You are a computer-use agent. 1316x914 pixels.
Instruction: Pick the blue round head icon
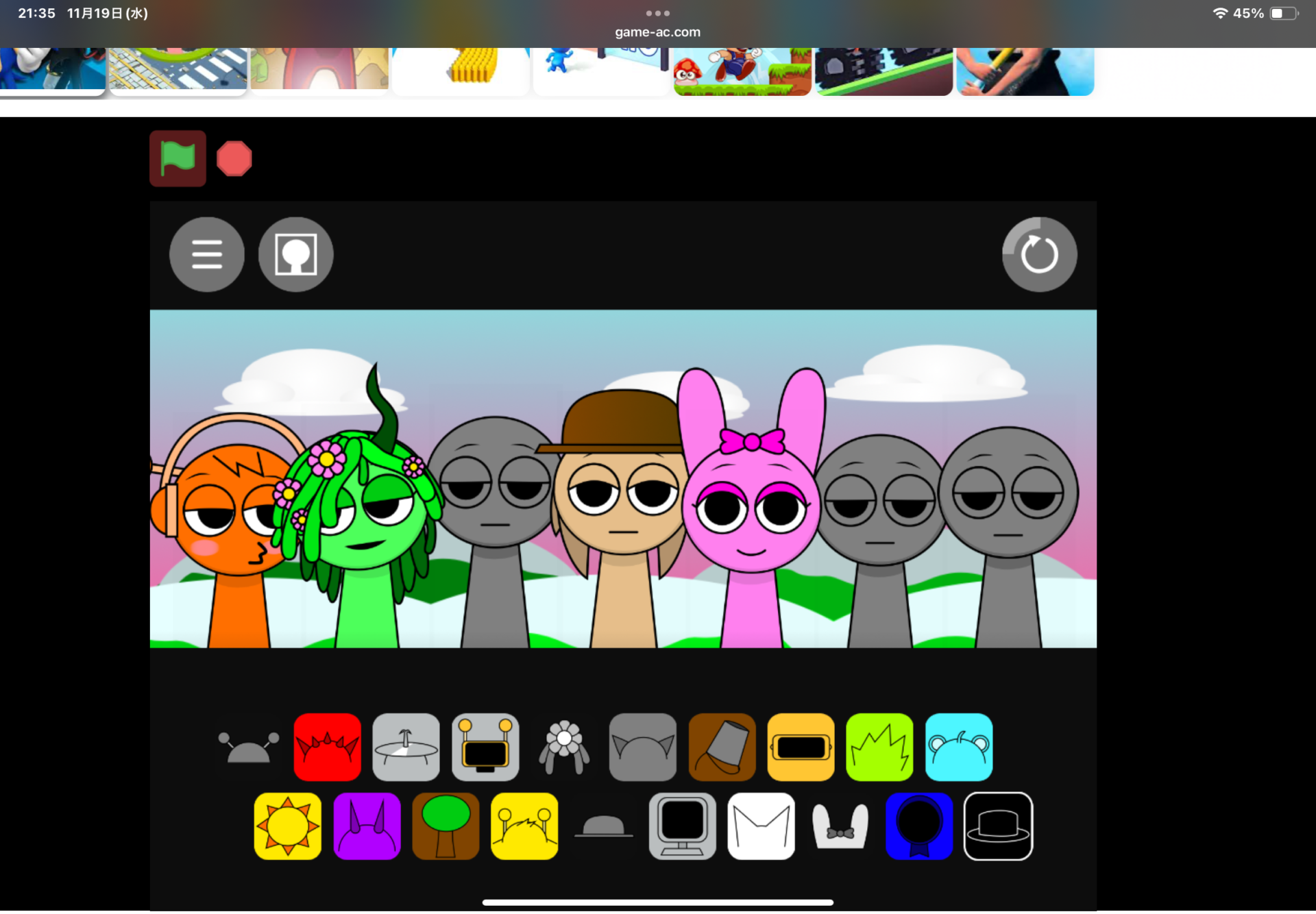click(x=918, y=826)
